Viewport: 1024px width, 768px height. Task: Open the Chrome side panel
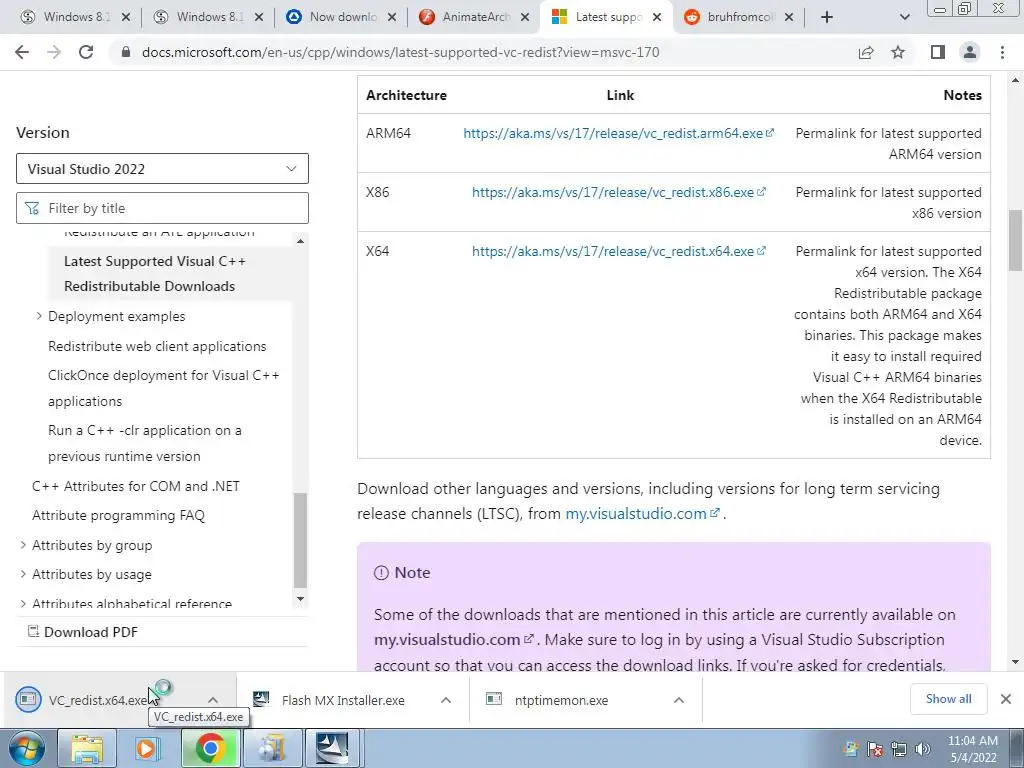[938, 52]
